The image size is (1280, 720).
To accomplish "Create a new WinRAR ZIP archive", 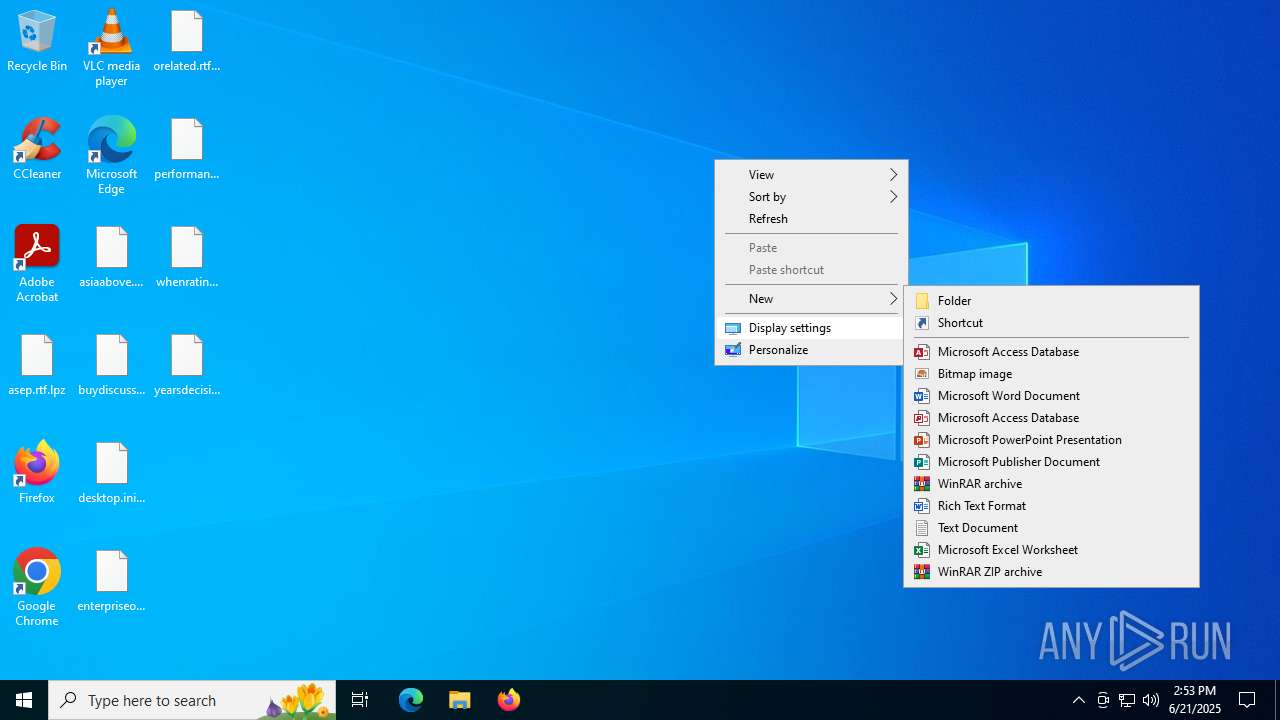I will tap(1051, 572).
